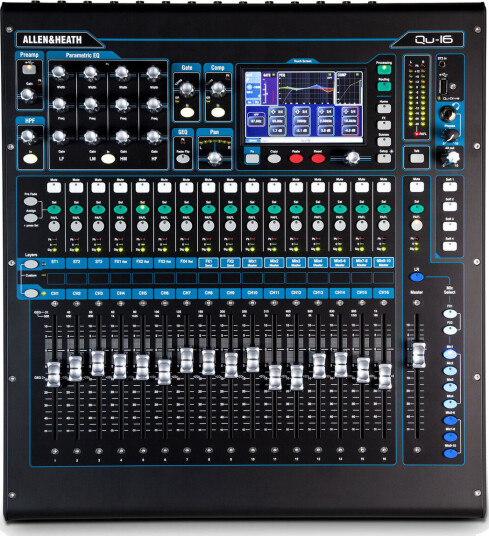Screen dimensions: 489x536
Task: Trigger SoftKey 4
Action: [450, 246]
